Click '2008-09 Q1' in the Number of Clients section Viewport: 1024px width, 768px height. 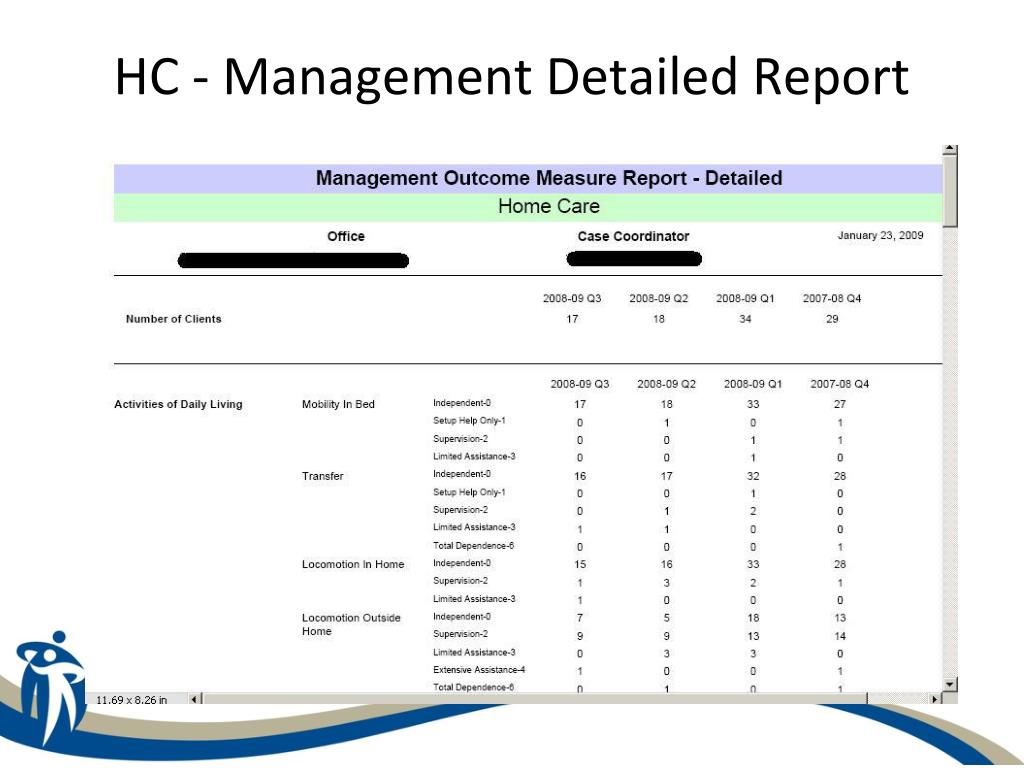coord(745,298)
